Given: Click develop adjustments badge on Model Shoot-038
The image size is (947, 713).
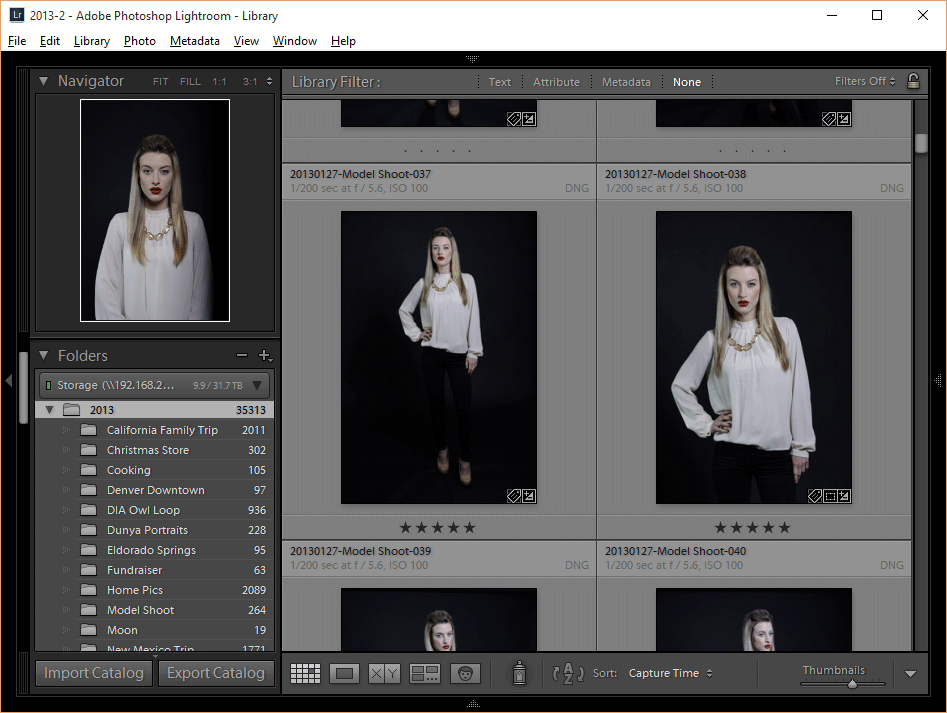Looking at the screenshot, I should click(844, 496).
